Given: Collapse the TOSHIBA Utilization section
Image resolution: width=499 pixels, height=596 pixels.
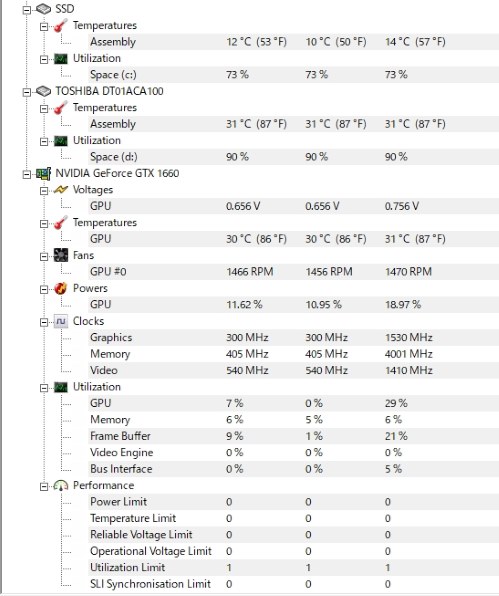Looking at the screenshot, I should (x=44, y=142).
